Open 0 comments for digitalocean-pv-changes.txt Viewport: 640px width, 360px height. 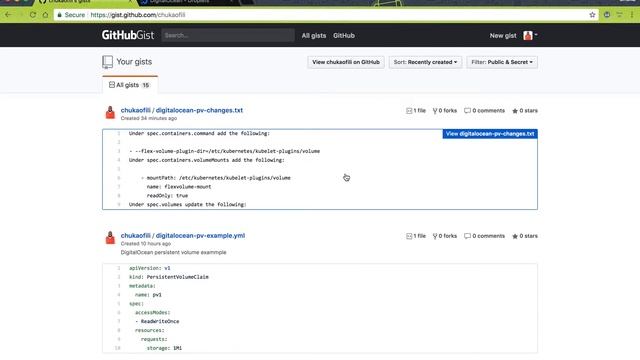pos(484,111)
